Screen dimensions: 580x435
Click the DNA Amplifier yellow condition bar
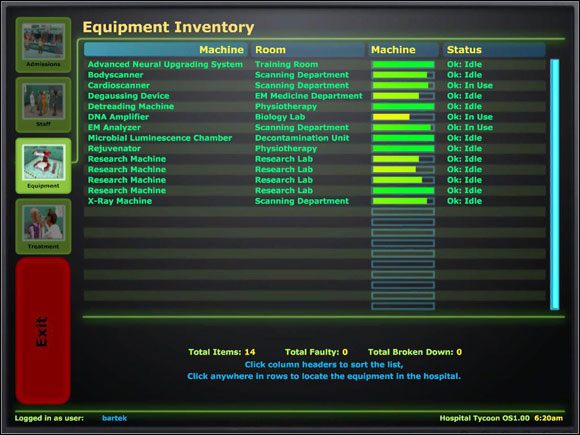403,117
